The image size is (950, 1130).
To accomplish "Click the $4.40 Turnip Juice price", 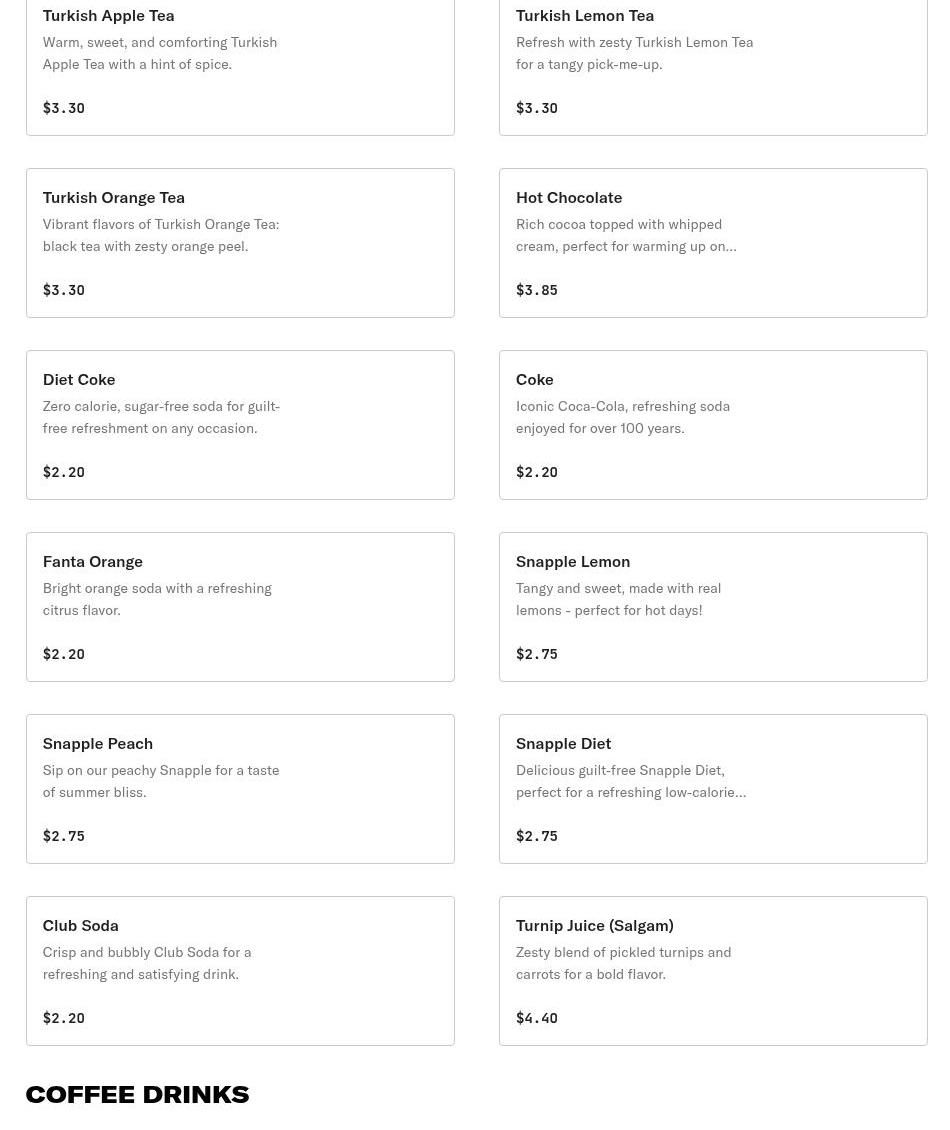I will [537, 1018].
